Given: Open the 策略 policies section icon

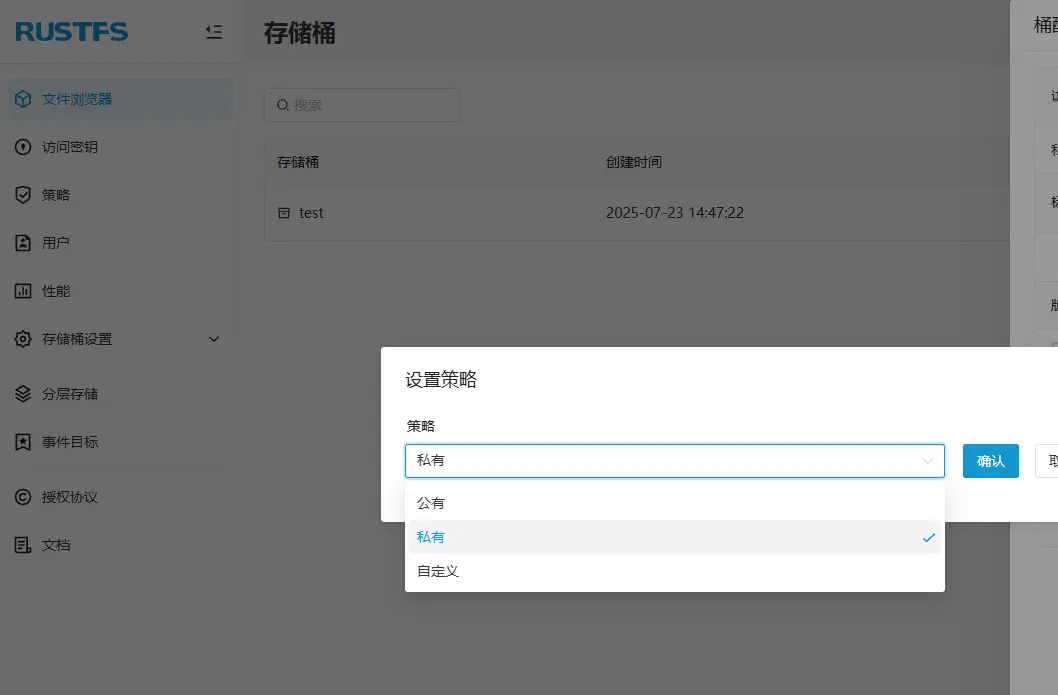Looking at the screenshot, I should pyautogui.click(x=23, y=195).
